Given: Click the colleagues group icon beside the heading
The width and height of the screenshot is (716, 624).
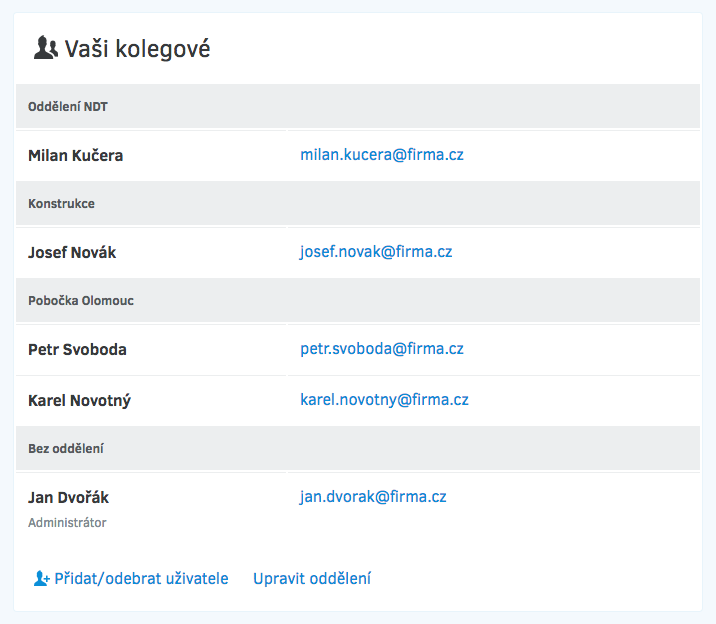Looking at the screenshot, I should click(46, 48).
